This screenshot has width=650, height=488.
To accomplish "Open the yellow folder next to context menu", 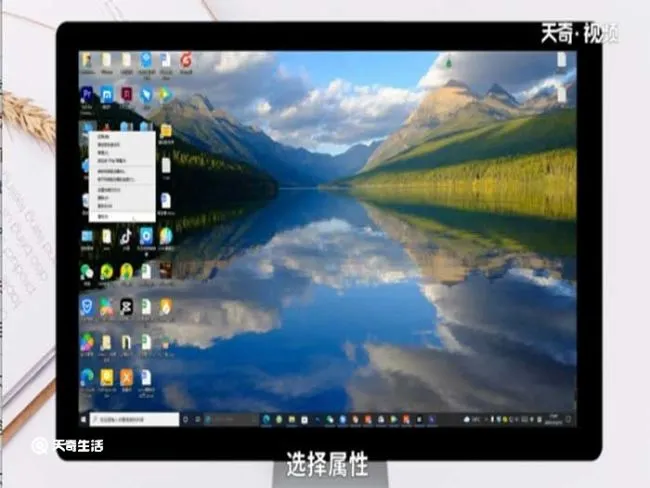I will [x=166, y=131].
